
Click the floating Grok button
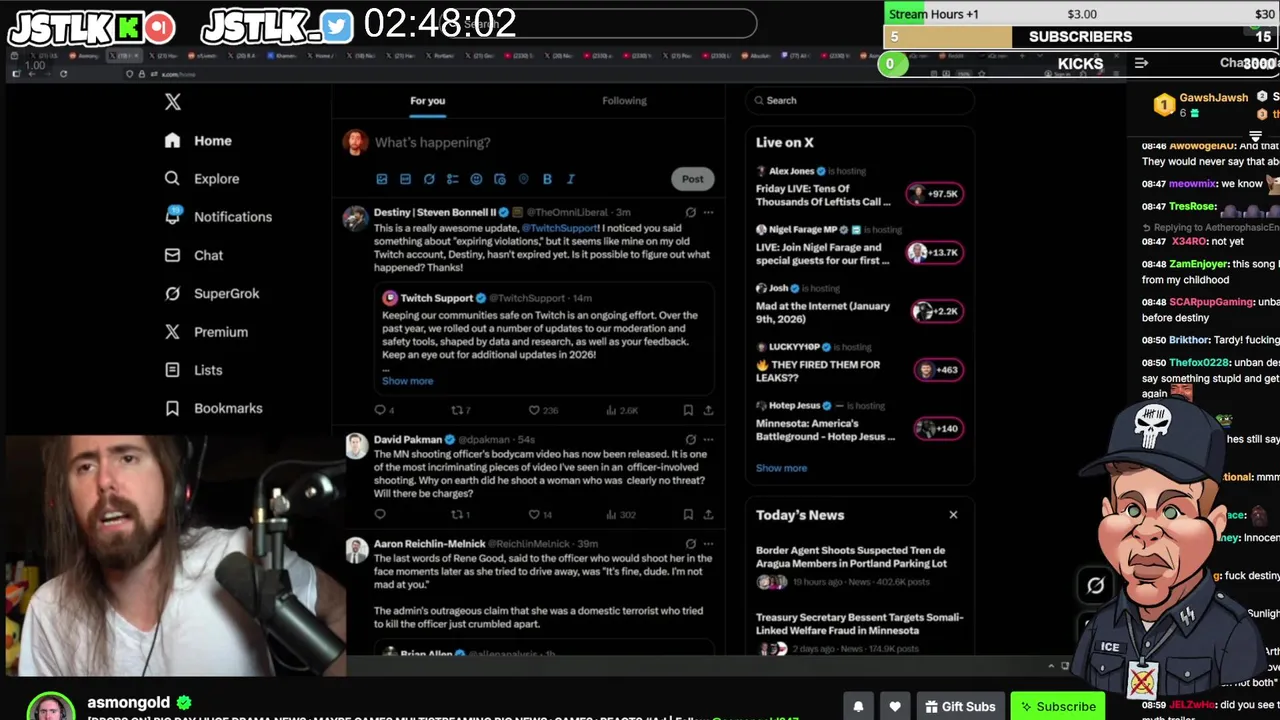pos(1095,586)
